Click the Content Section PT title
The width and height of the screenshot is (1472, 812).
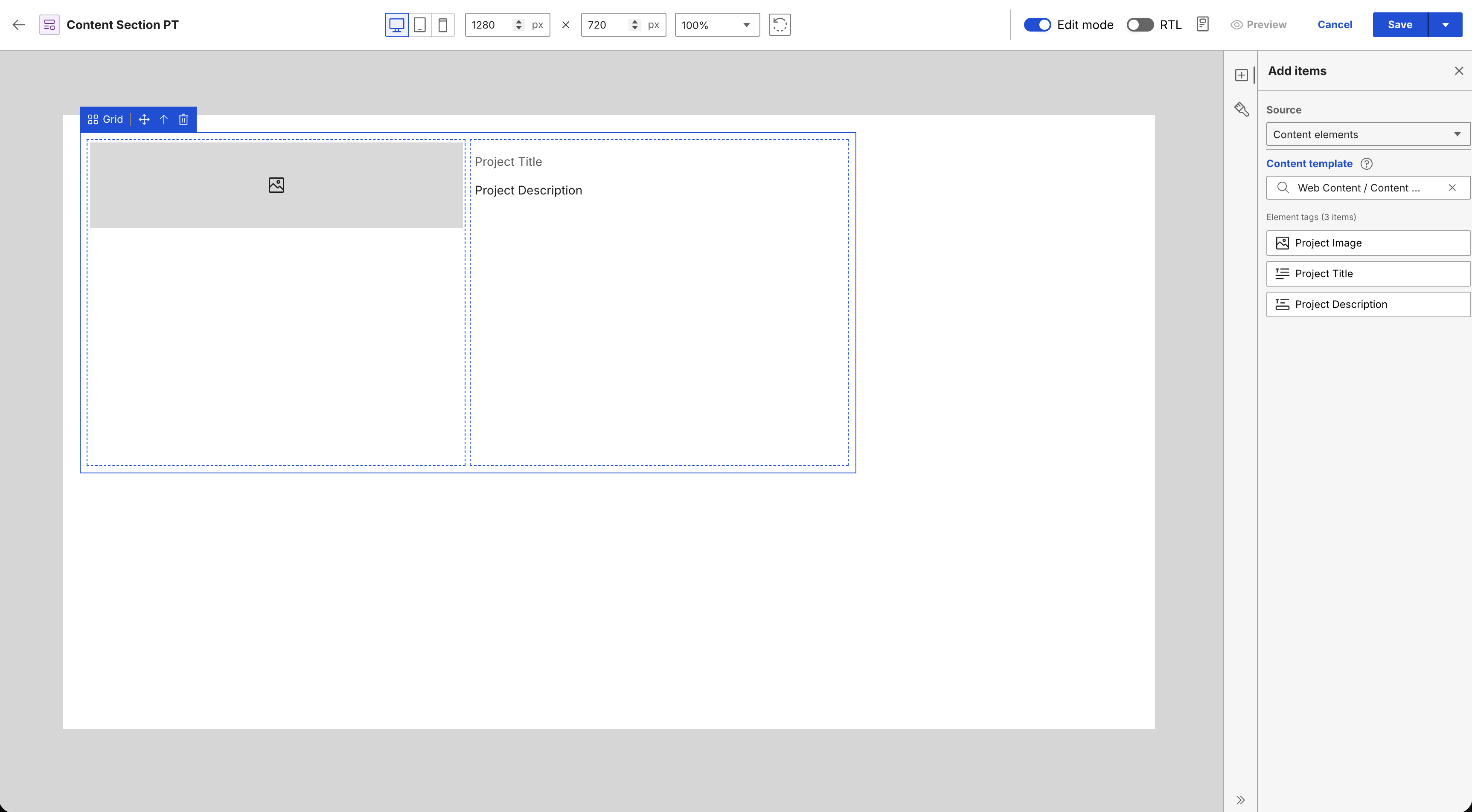click(123, 25)
